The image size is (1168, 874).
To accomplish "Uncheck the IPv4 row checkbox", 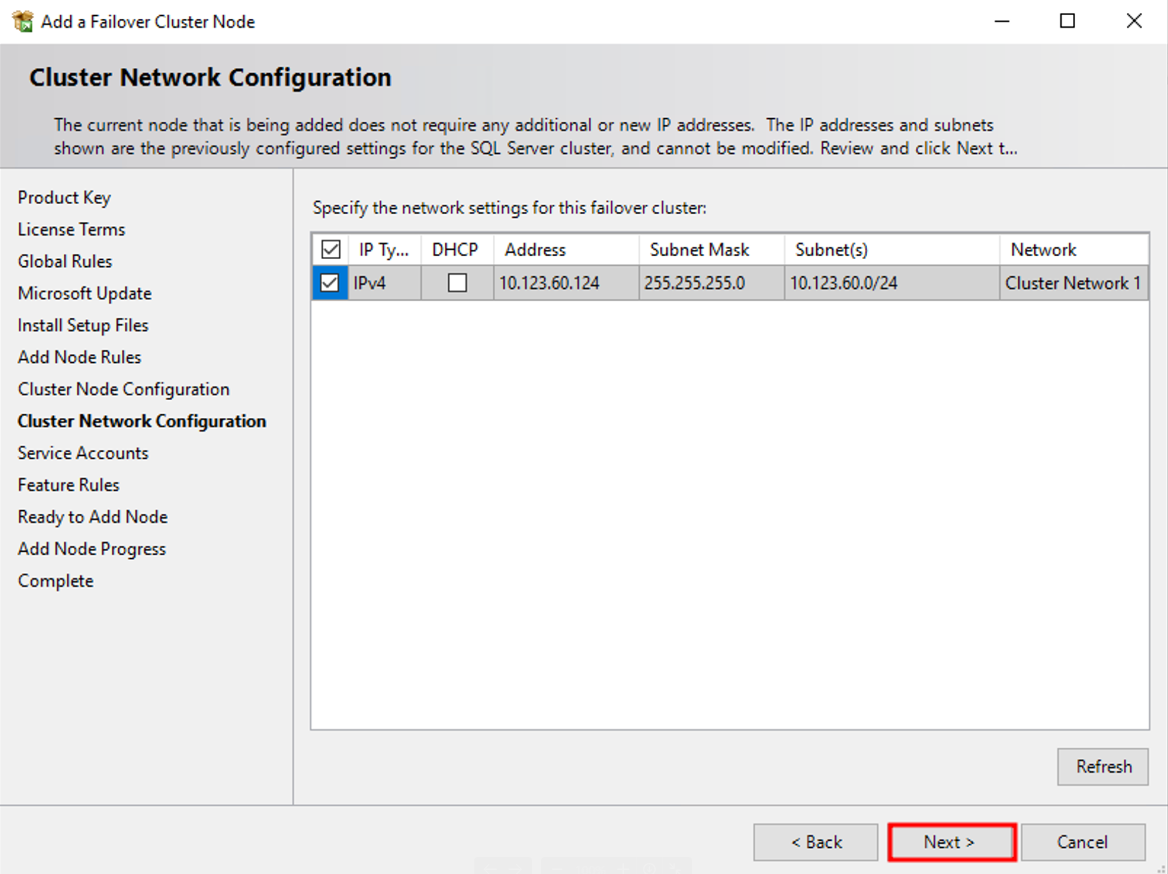I will point(330,283).
